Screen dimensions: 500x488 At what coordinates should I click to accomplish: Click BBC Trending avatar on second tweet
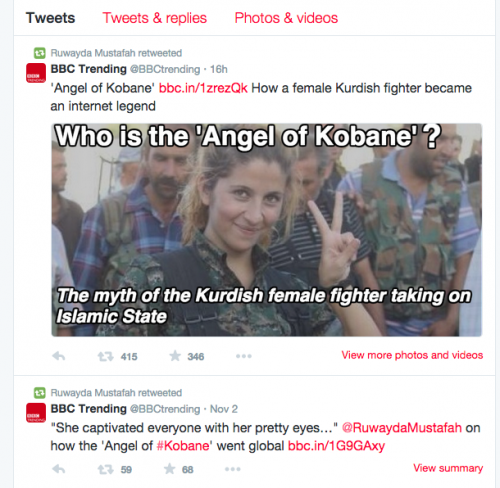tap(36, 413)
